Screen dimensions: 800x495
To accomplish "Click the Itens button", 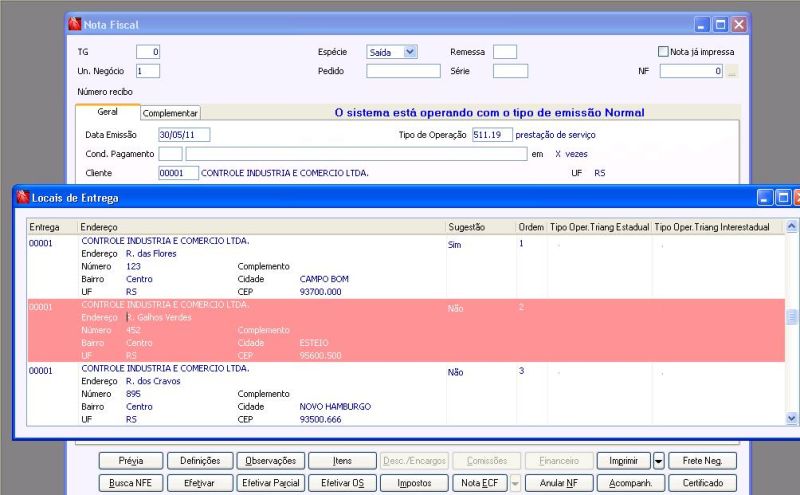I will (342, 461).
